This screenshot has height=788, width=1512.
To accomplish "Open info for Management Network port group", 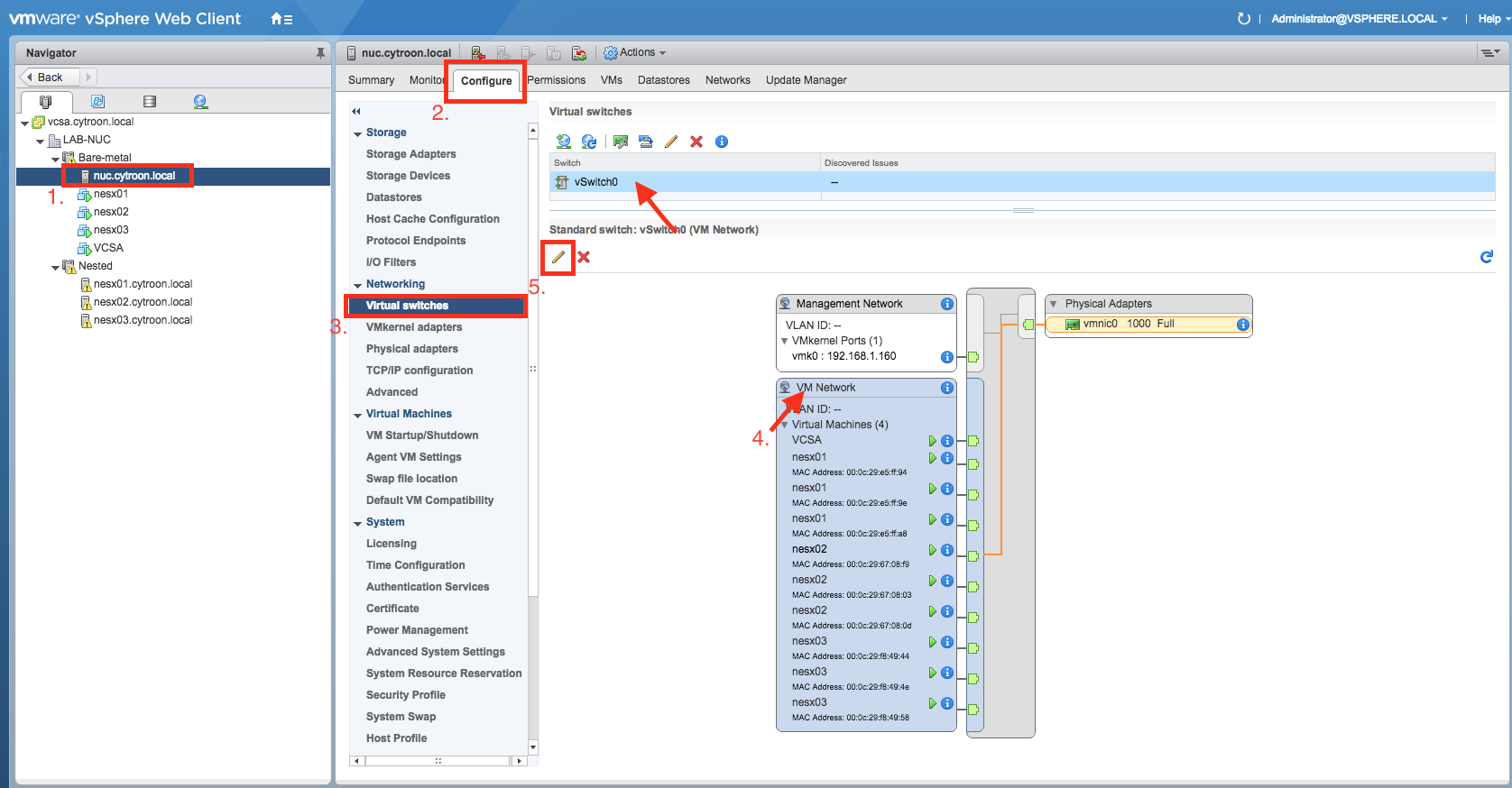I will coord(947,304).
